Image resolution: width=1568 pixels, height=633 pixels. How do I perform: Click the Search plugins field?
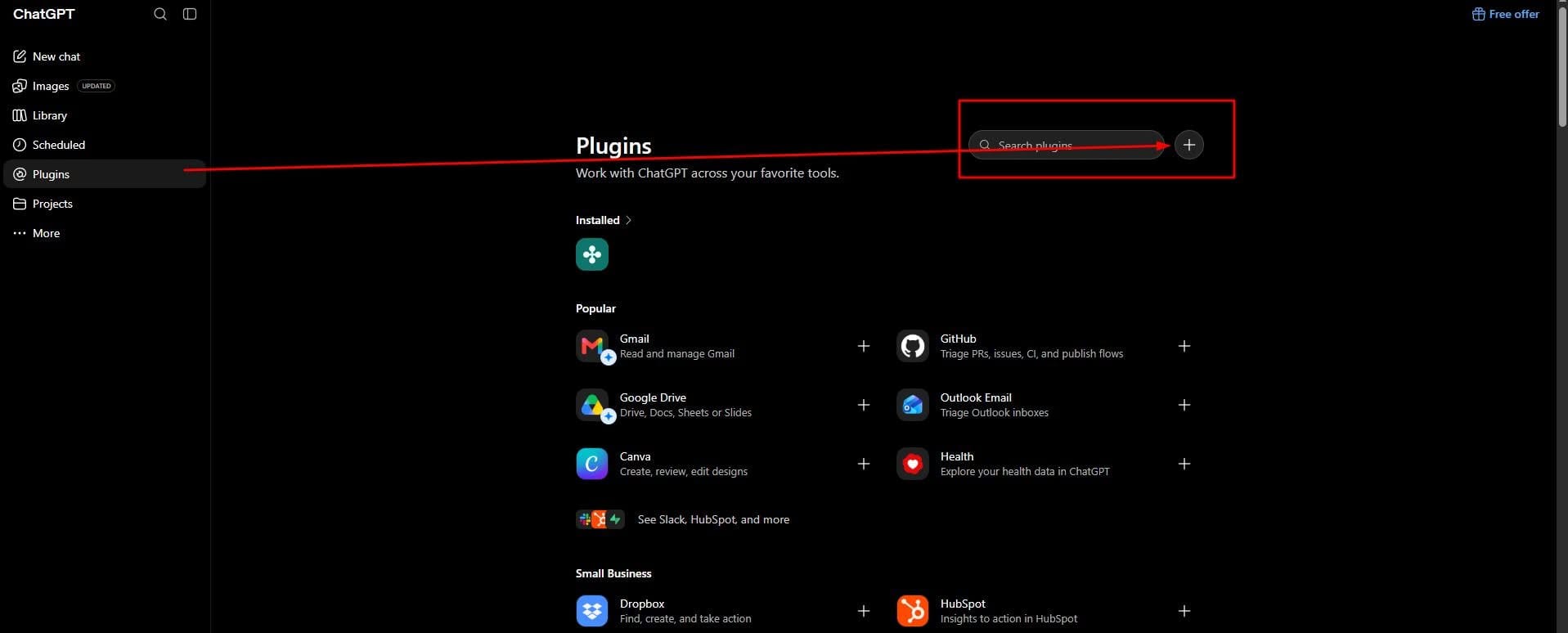[1067, 145]
